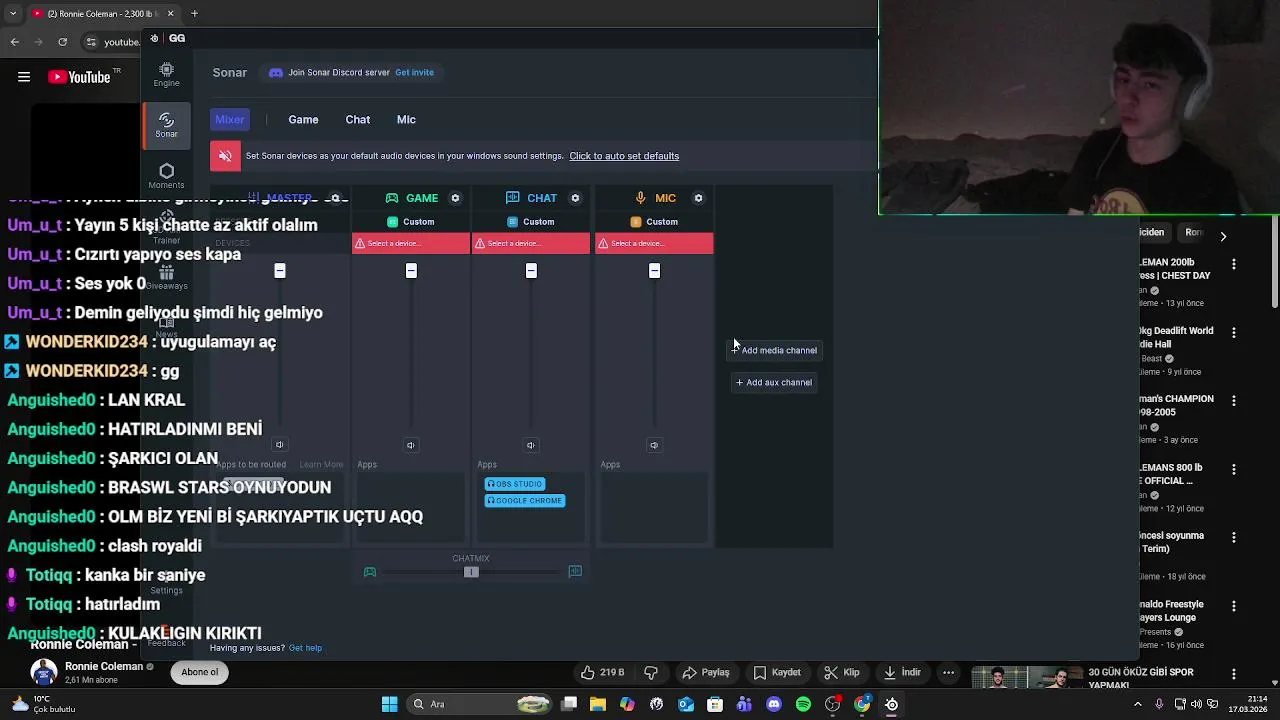Click ChatMix game controller icon
The image size is (1280, 720).
pyautogui.click(x=370, y=572)
